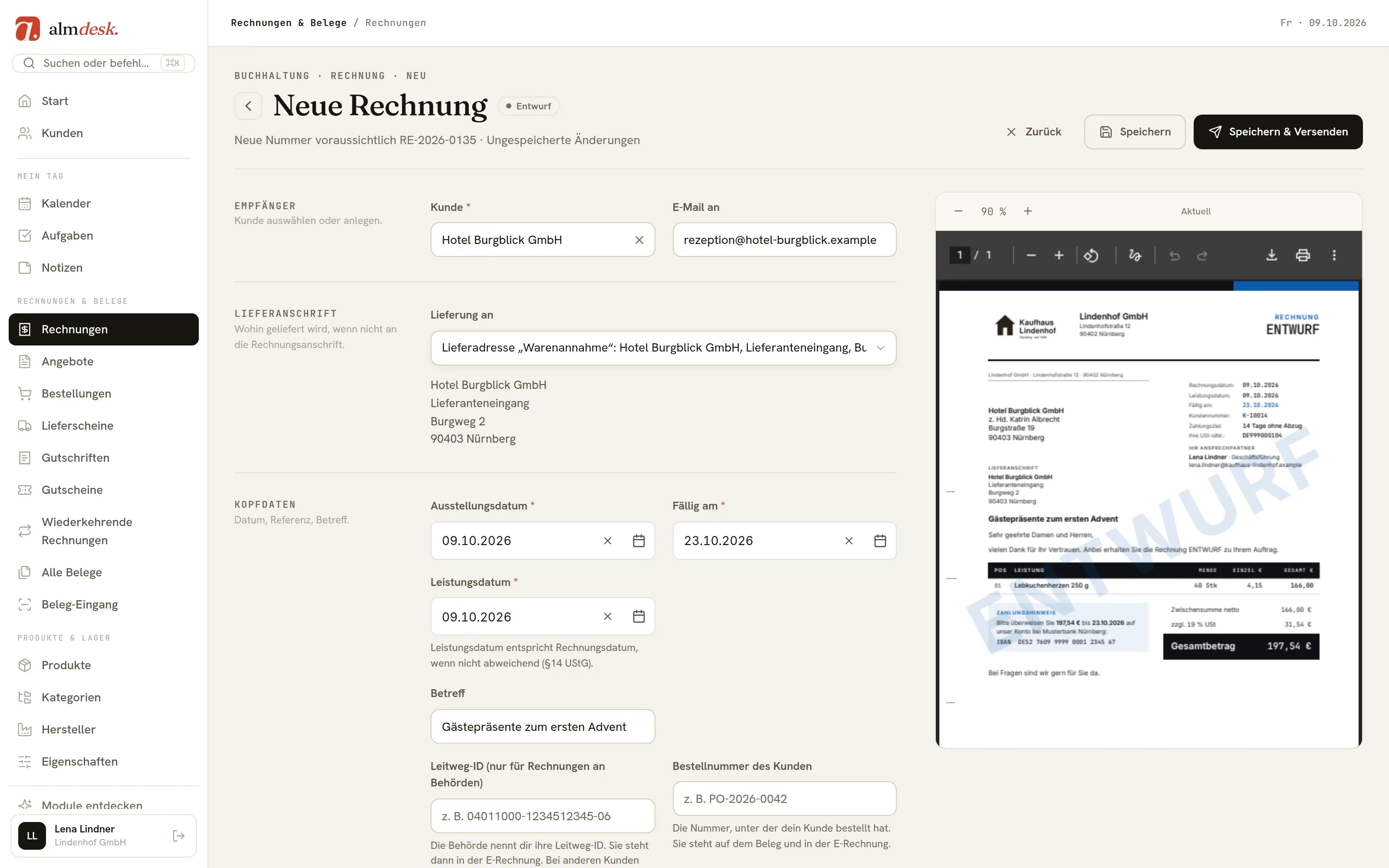Click Bestellnummer des Kunden input

[x=784, y=799]
